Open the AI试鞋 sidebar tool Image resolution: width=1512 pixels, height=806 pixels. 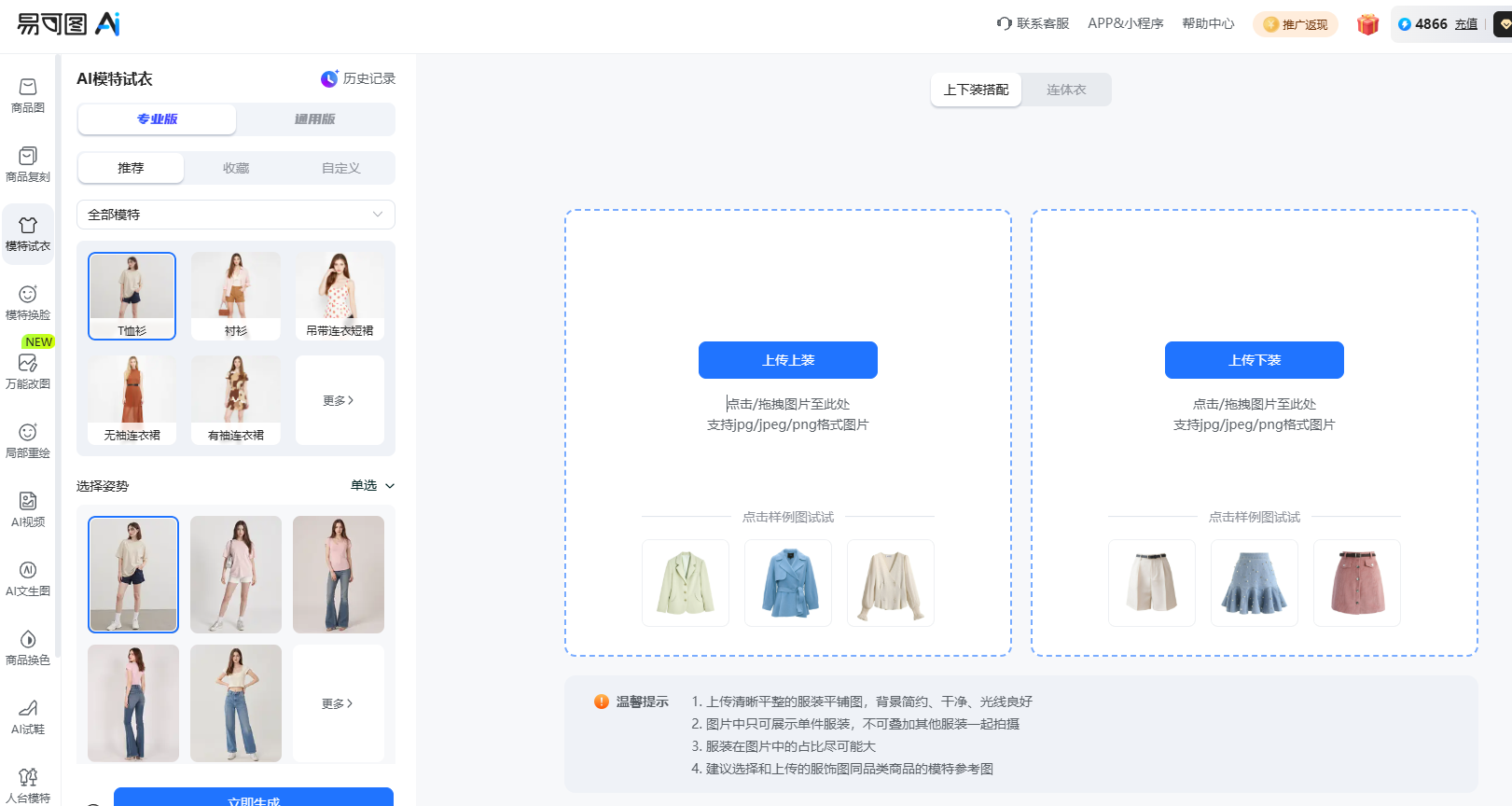click(x=28, y=717)
